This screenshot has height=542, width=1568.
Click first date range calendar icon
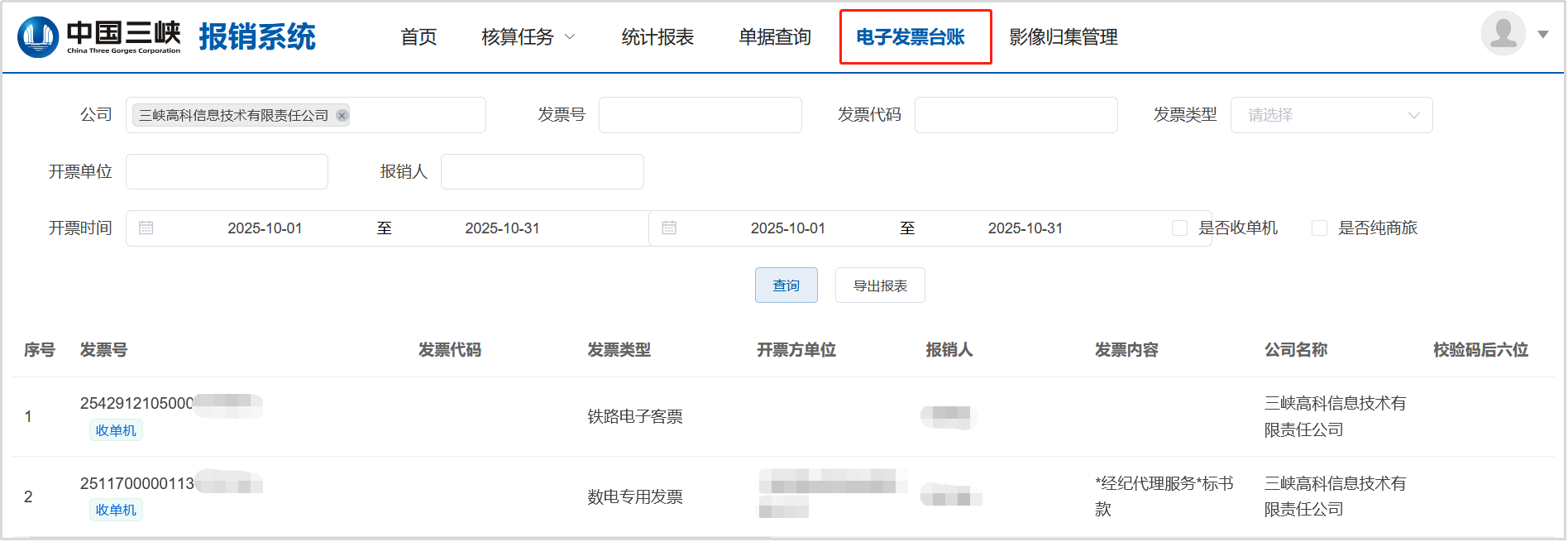click(146, 228)
